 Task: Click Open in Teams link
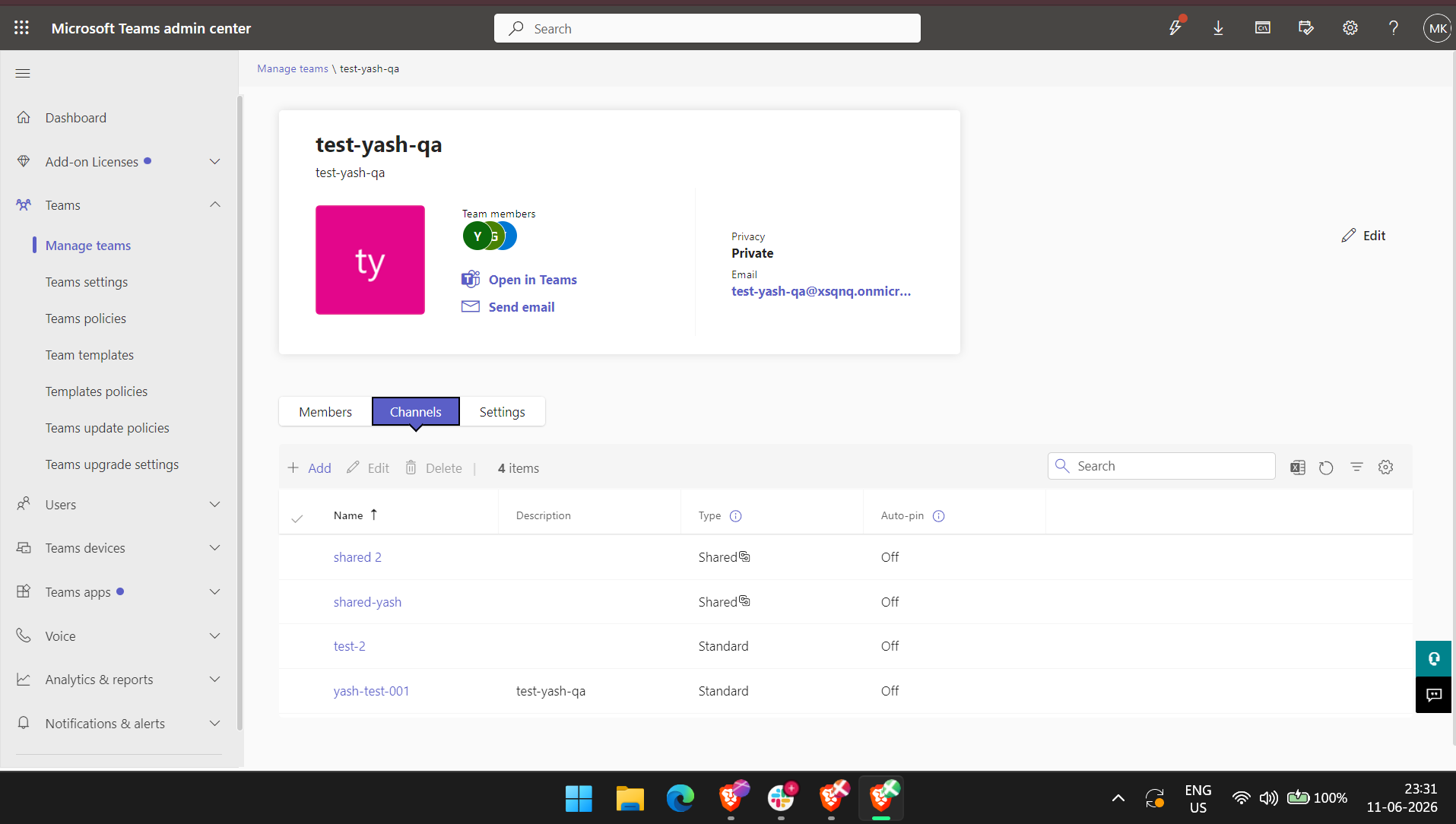[x=533, y=280]
